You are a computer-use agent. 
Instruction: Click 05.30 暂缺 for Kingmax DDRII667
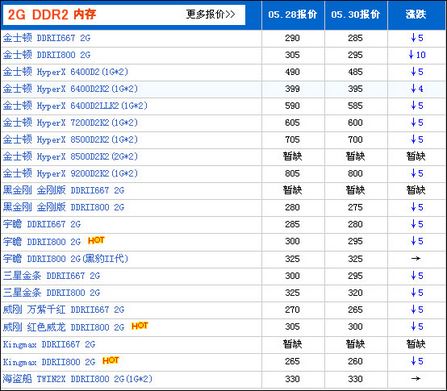355,344
